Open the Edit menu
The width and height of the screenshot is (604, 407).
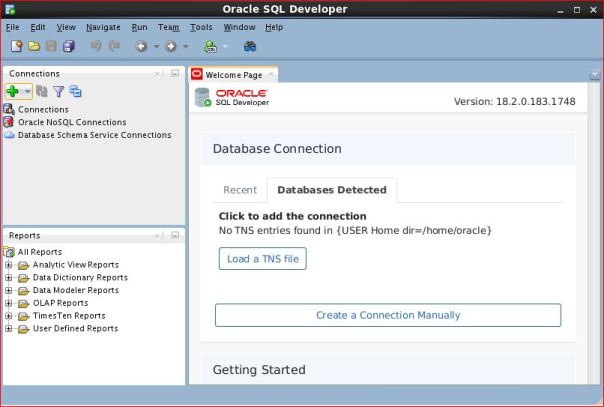[x=38, y=27]
